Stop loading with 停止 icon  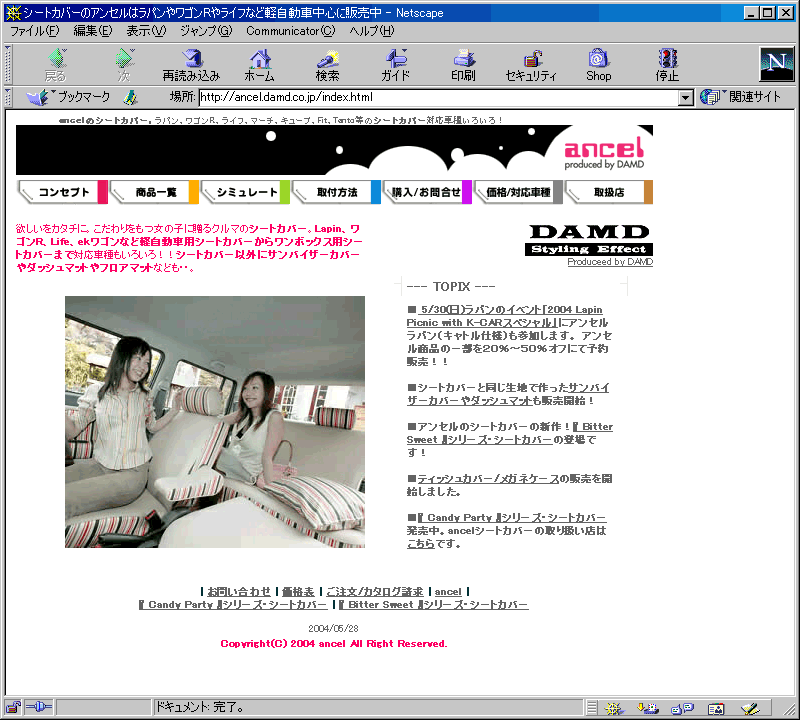667,65
